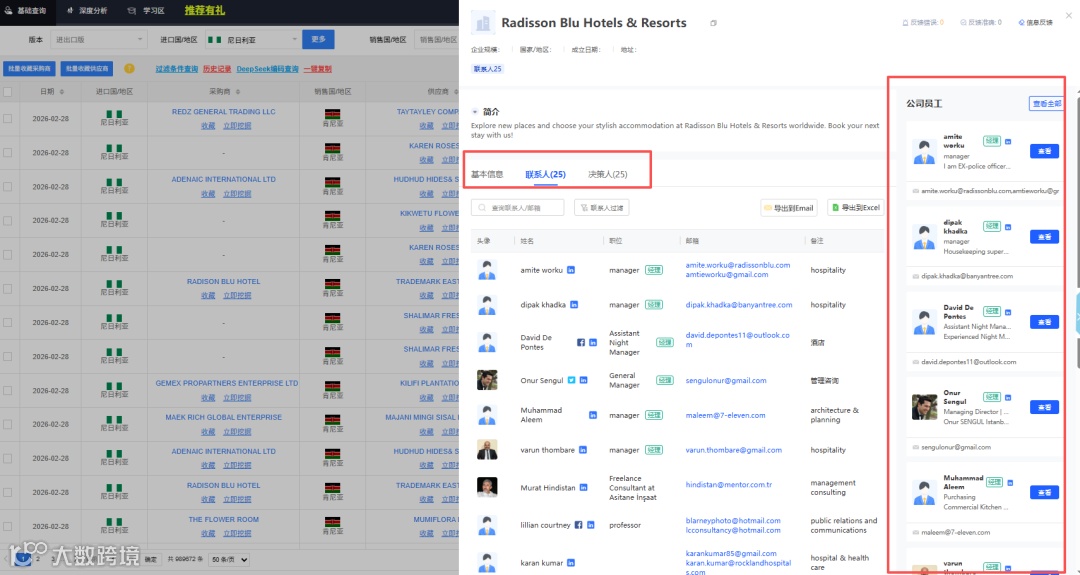This screenshot has width=1080, height=575.
Task: Click the 反馈准确 check icon
Action: coord(963,23)
